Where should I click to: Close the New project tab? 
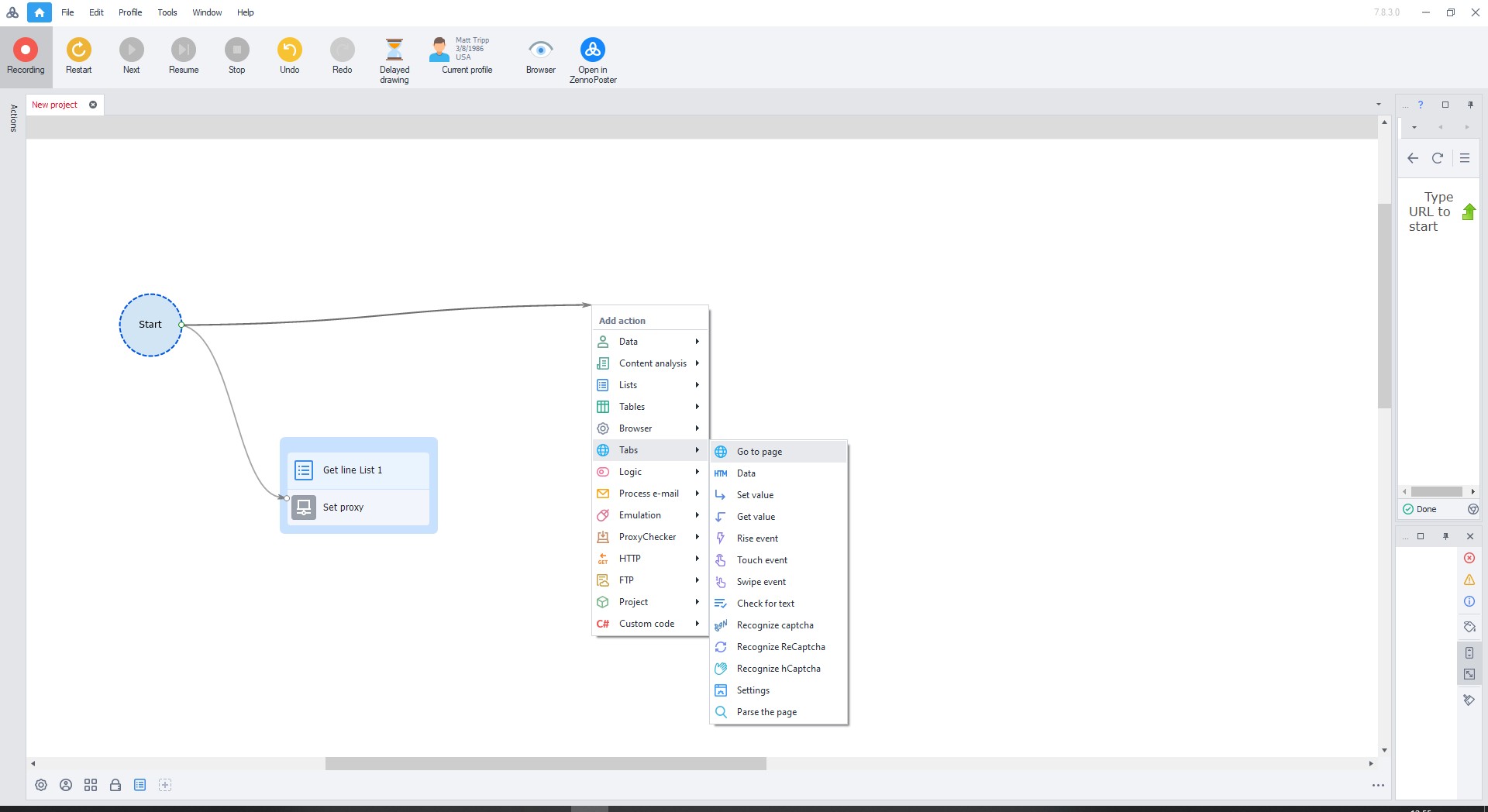93,105
